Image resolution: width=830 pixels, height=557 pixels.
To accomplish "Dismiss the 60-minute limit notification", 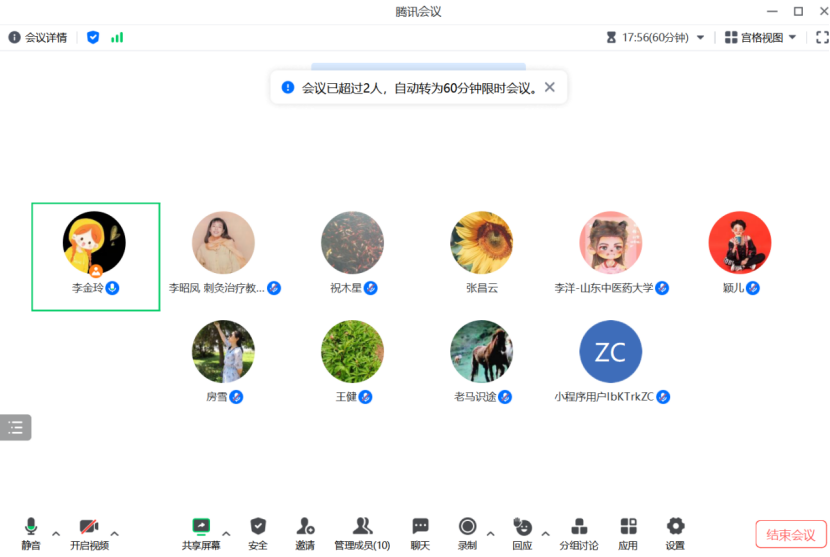I will [549, 87].
